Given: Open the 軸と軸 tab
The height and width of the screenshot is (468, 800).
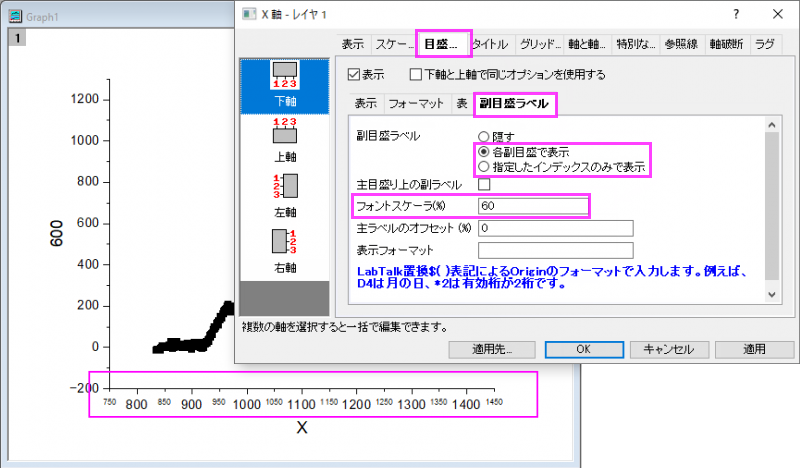Looking at the screenshot, I should pyautogui.click(x=587, y=44).
